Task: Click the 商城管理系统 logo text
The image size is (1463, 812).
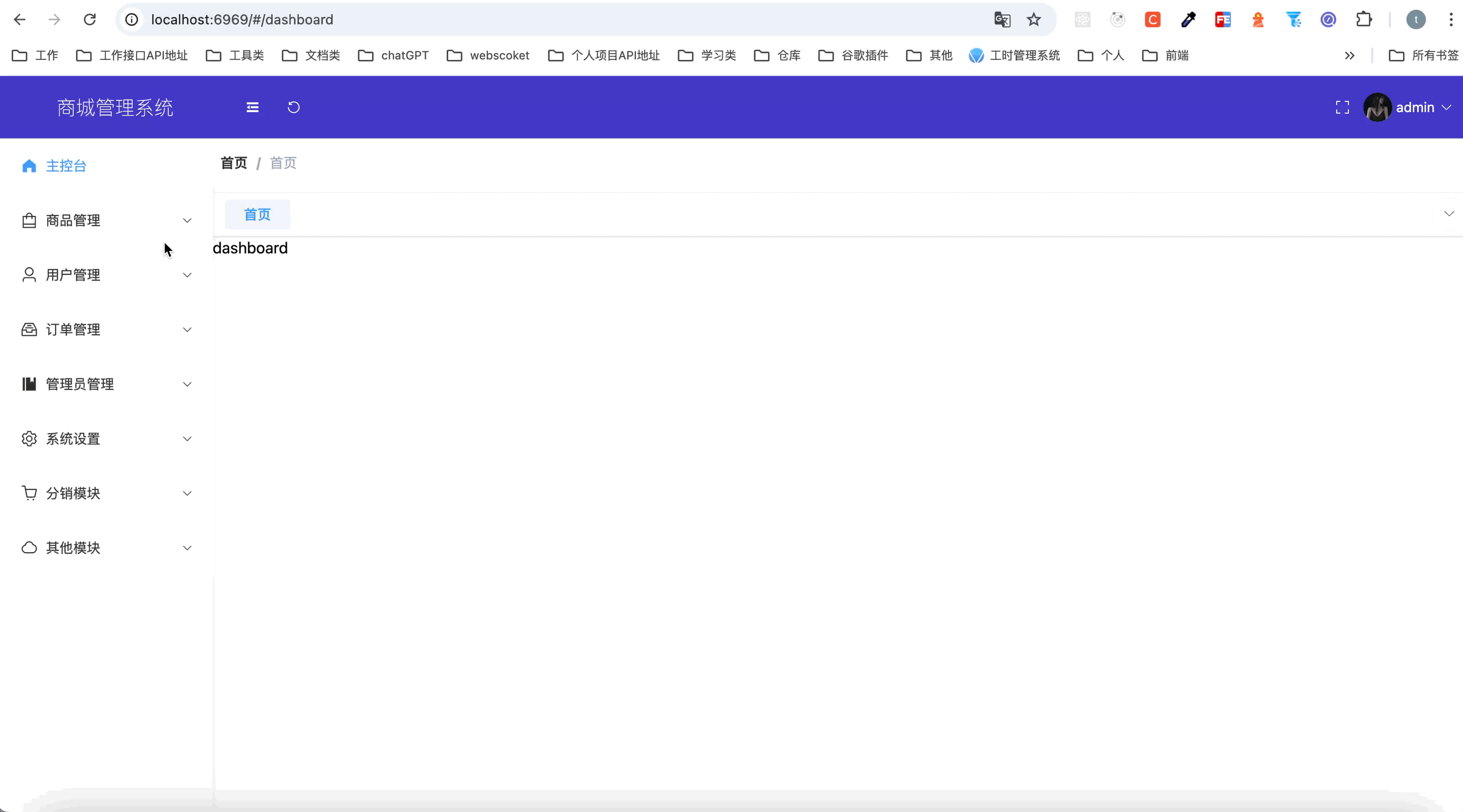Action: (115, 107)
